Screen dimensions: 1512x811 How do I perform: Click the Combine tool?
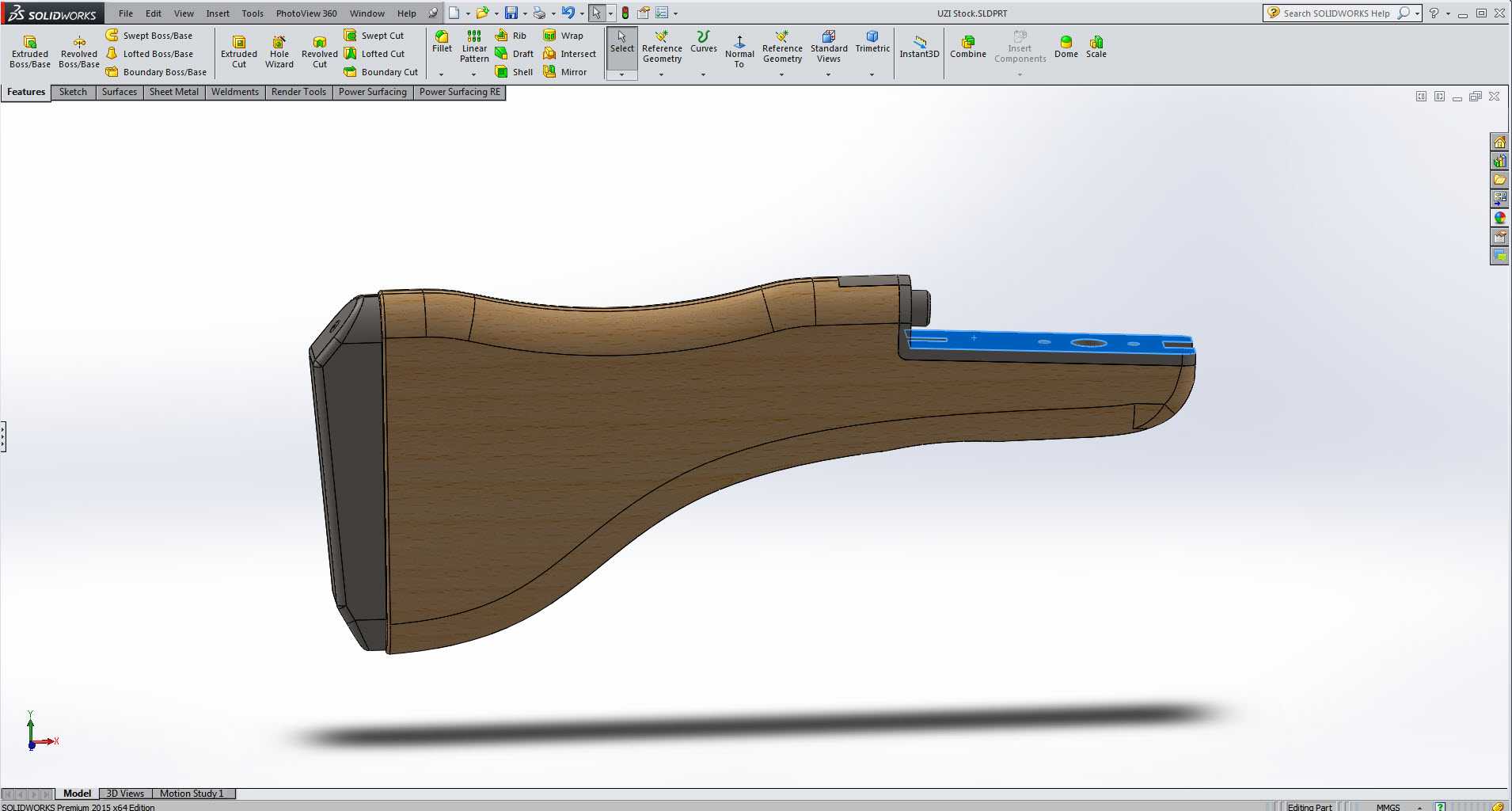[x=968, y=47]
